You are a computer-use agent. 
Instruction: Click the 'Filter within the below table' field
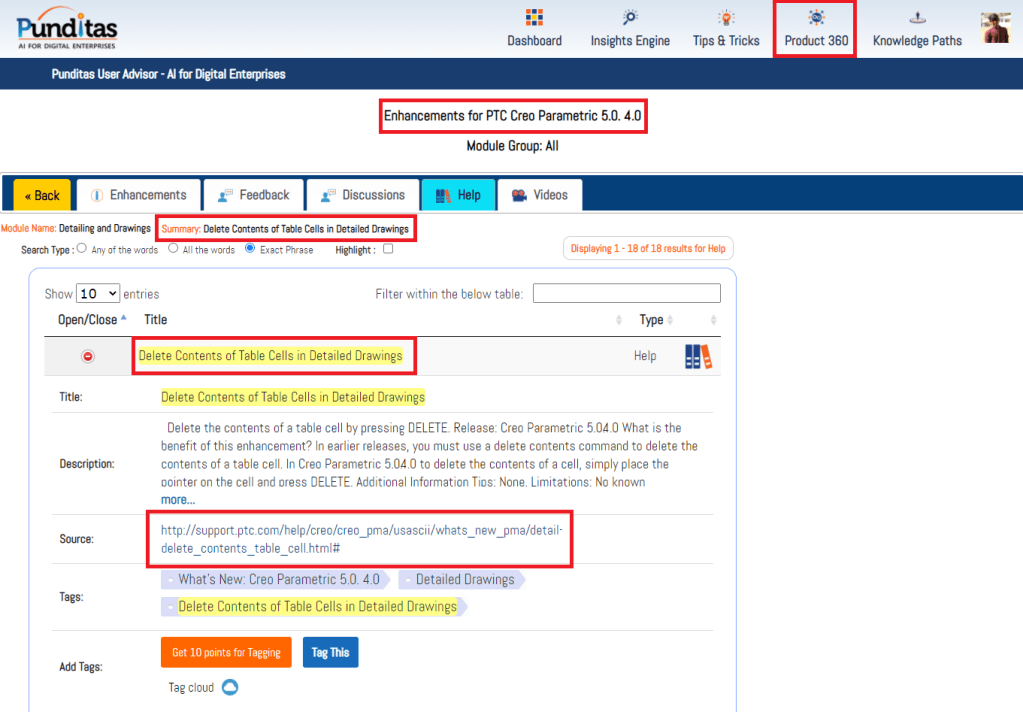click(x=626, y=293)
